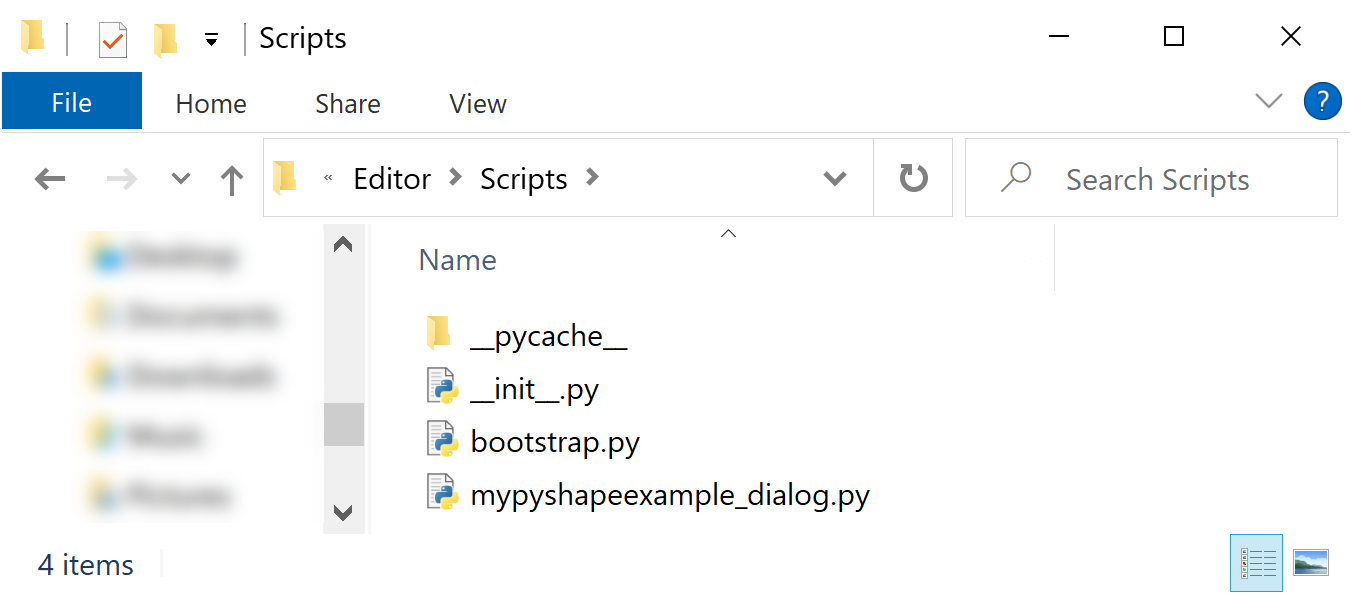Click the New Folder icon in quick access toolbar
Image resolution: width=1352 pixels, height=594 pixels.
(x=165, y=40)
